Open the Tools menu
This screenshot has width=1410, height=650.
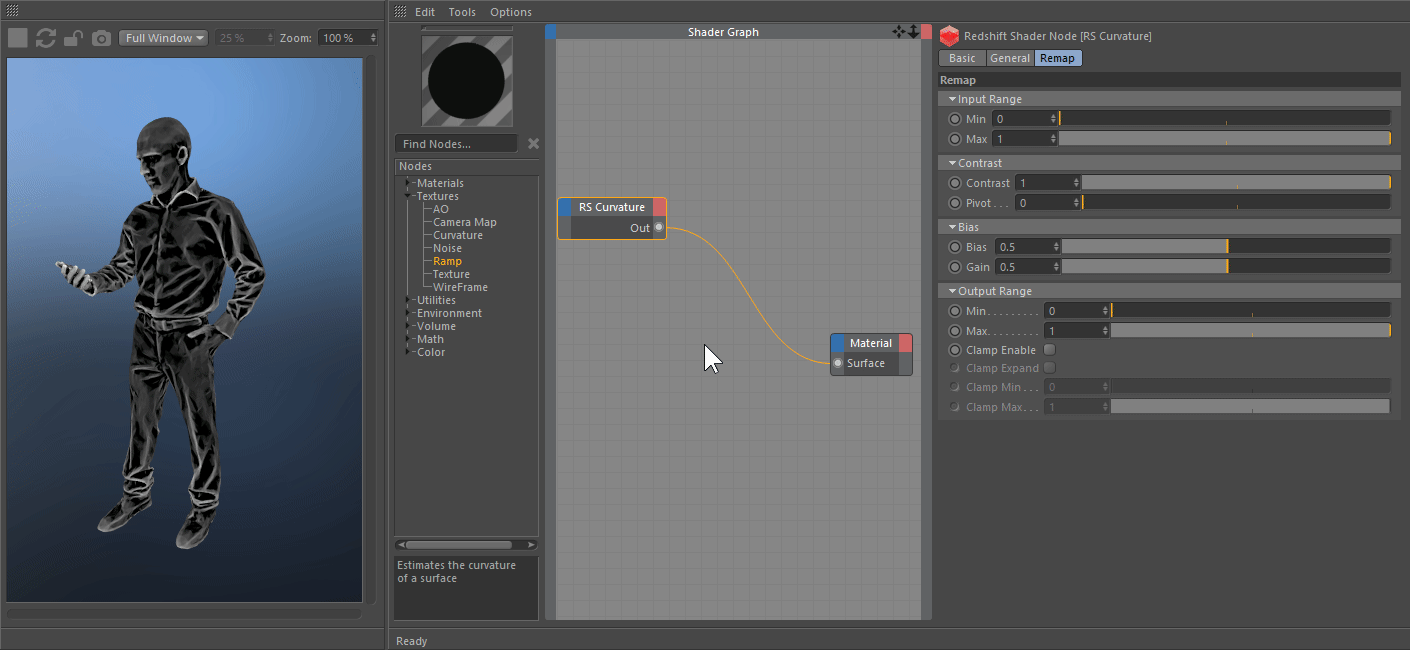(x=462, y=12)
